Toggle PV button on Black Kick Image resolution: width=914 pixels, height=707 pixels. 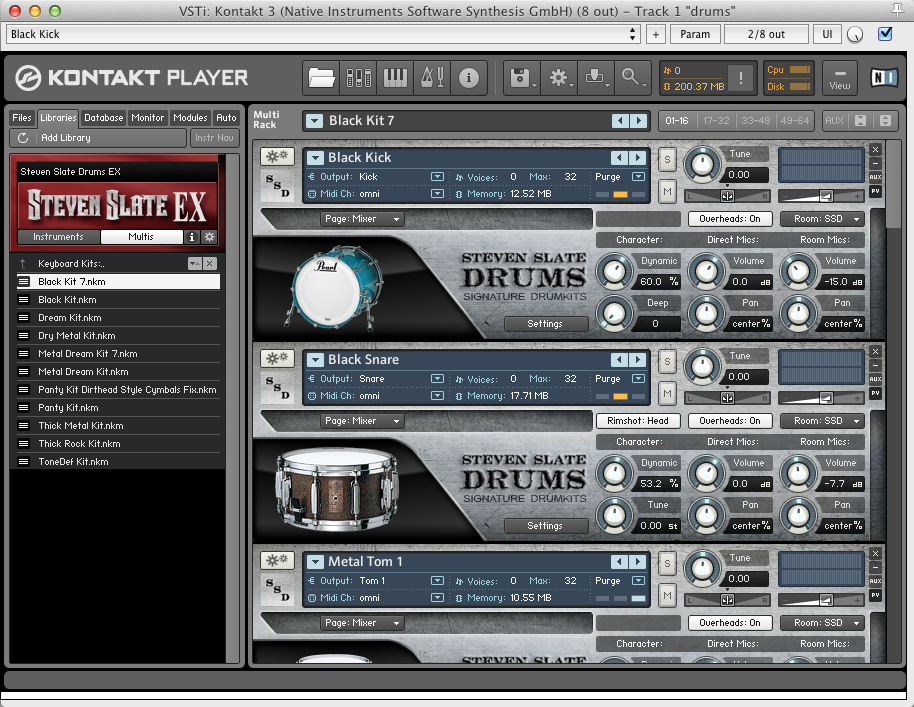click(x=875, y=191)
